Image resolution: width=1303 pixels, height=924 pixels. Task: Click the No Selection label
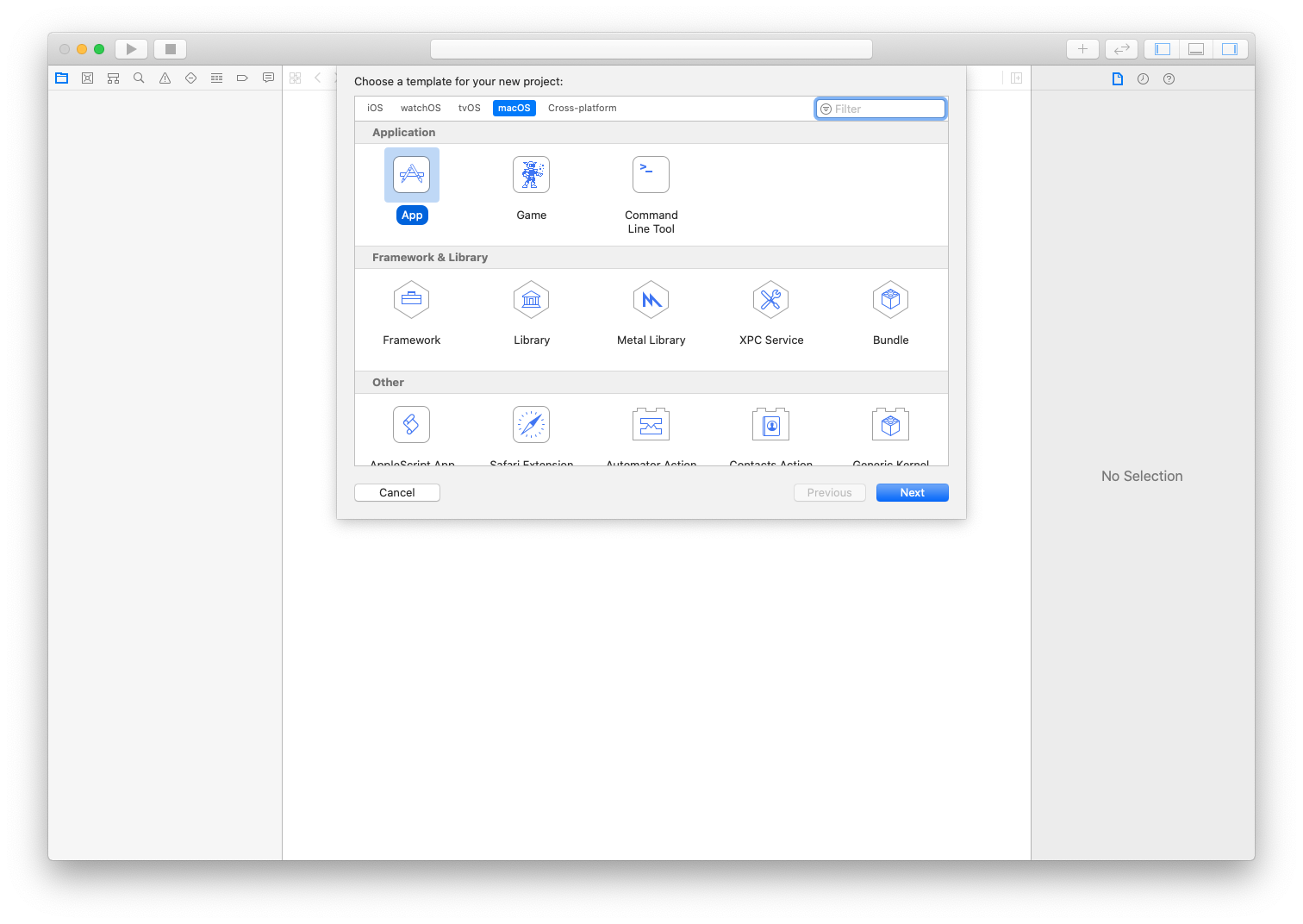click(x=1142, y=477)
